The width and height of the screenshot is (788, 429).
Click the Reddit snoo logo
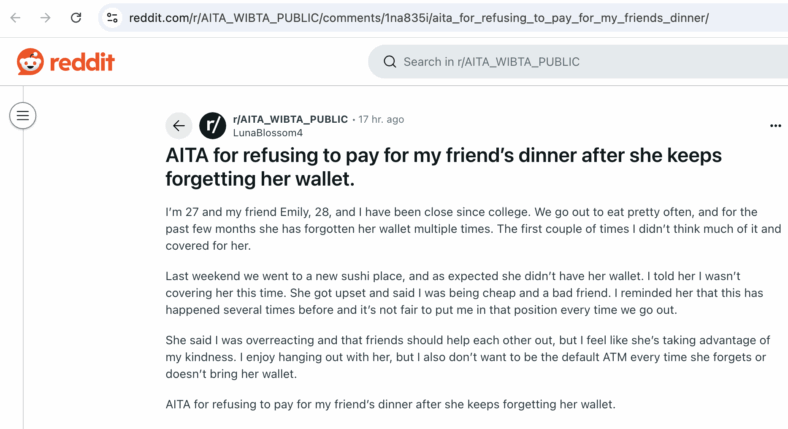(x=30, y=62)
